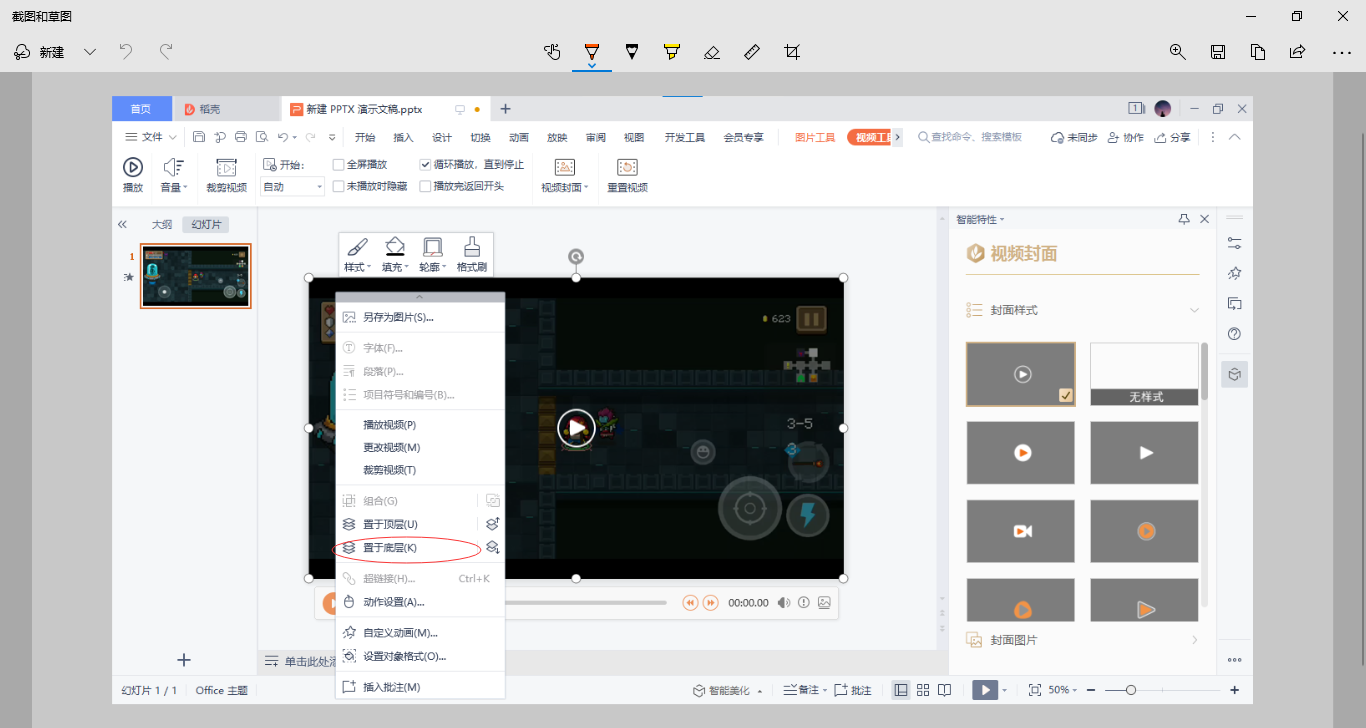Choose 自定义动画(M) in context menu

420,633
